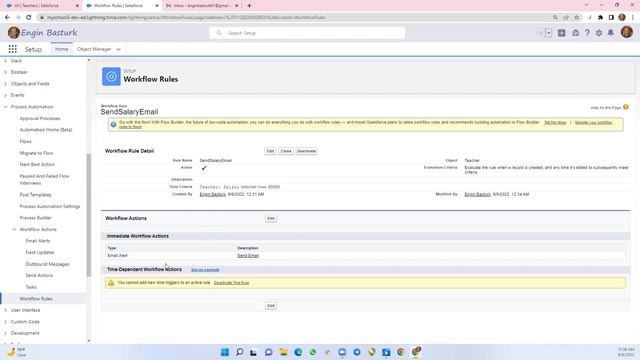Click the zoom magnifier in address bar

click(555, 18)
